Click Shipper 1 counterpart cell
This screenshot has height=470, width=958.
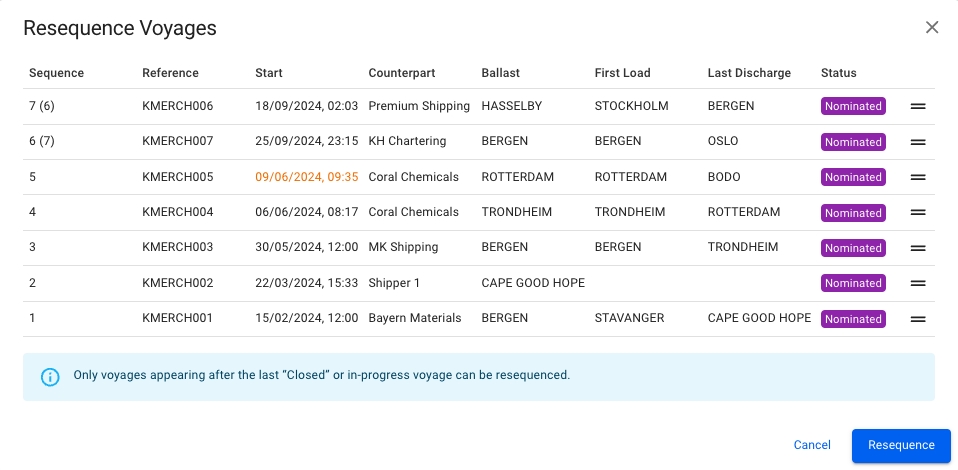click(x=395, y=284)
